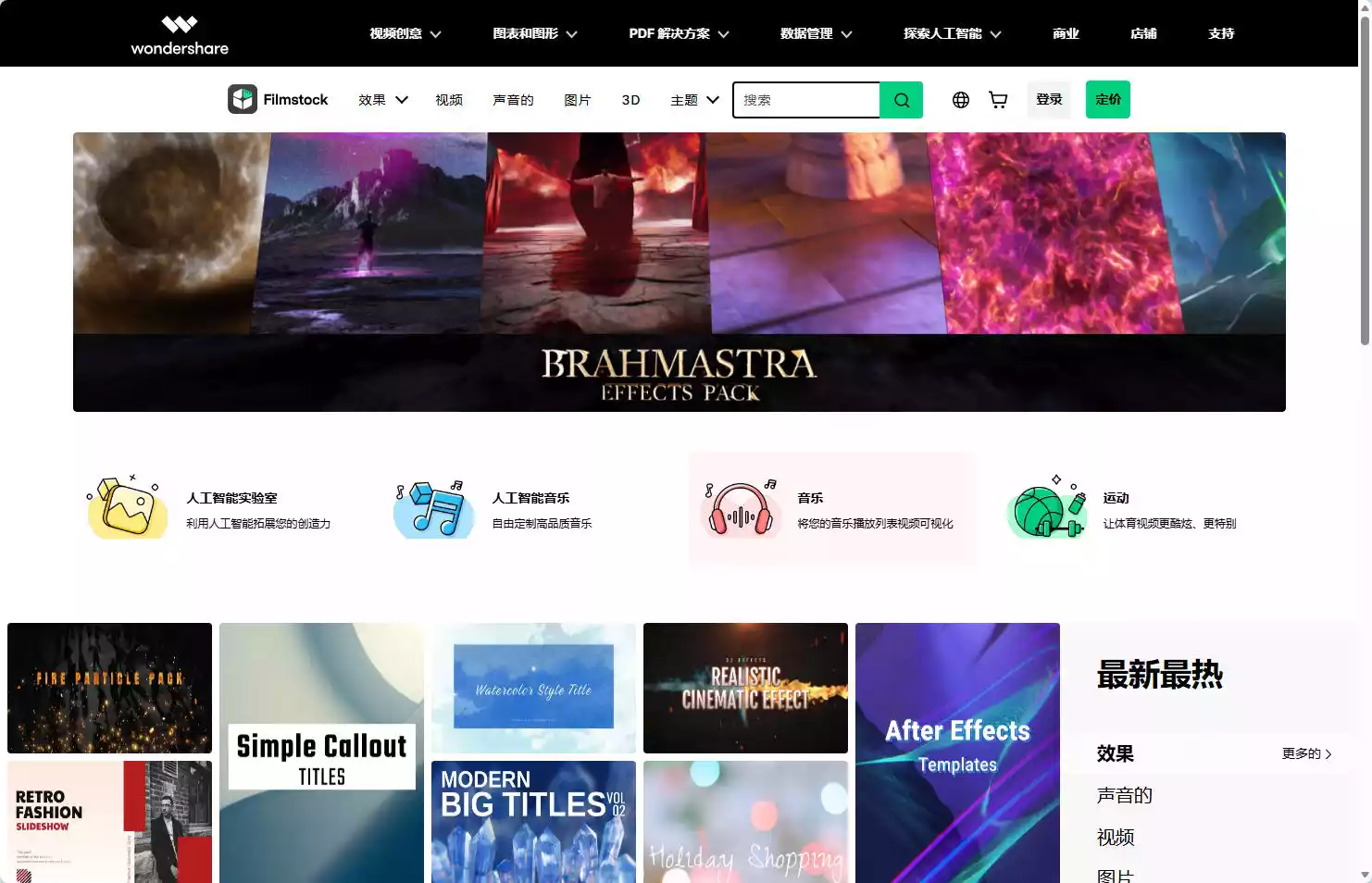The width and height of the screenshot is (1372, 883).
Task: Go to the 视频 section
Action: [x=449, y=100]
